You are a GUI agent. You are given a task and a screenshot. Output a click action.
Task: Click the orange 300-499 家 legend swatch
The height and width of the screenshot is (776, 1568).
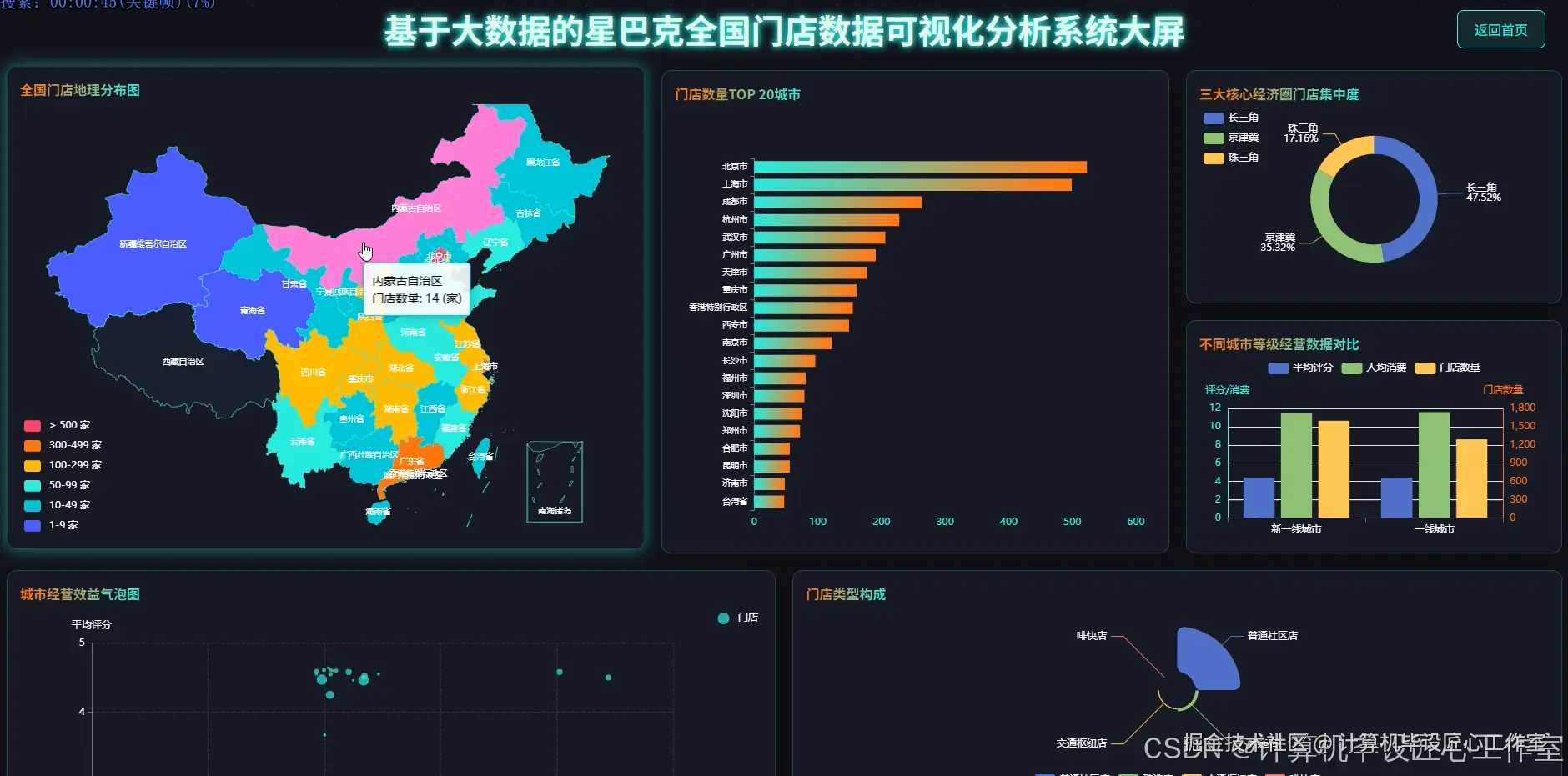(33, 444)
